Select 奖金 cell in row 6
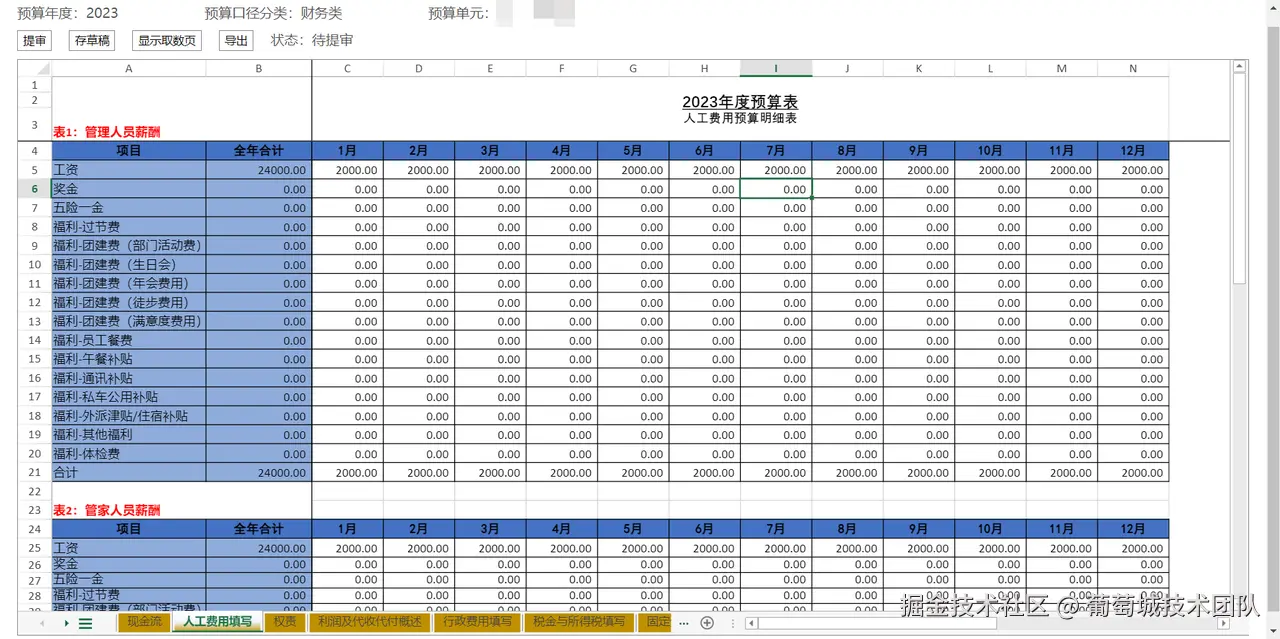This screenshot has height=639, width=1280. pyautogui.click(x=129, y=189)
